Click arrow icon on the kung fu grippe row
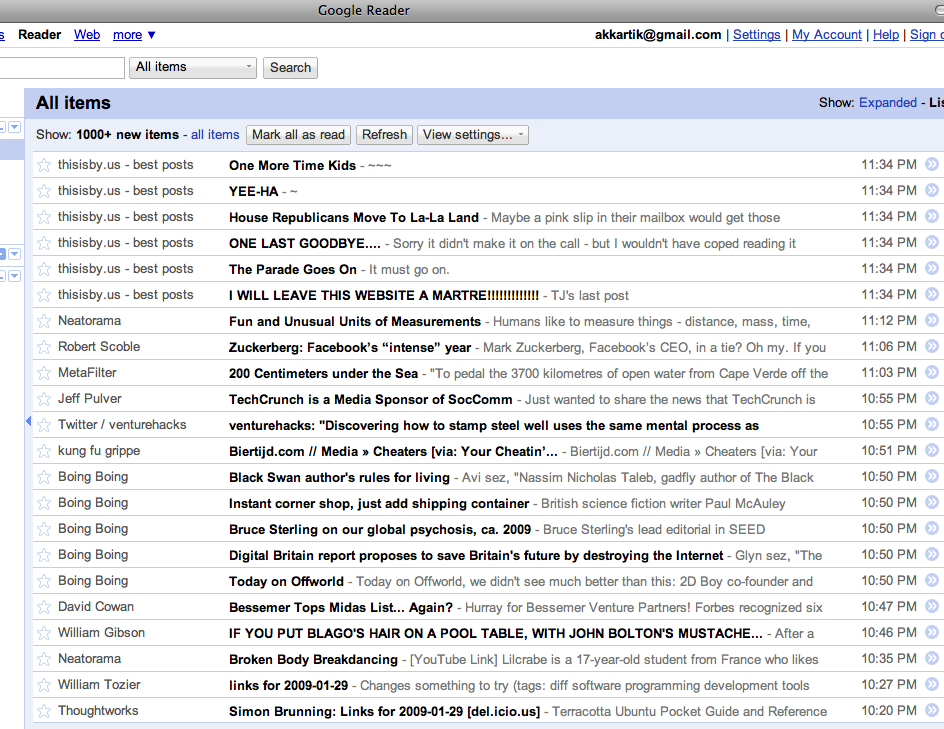 coord(931,450)
